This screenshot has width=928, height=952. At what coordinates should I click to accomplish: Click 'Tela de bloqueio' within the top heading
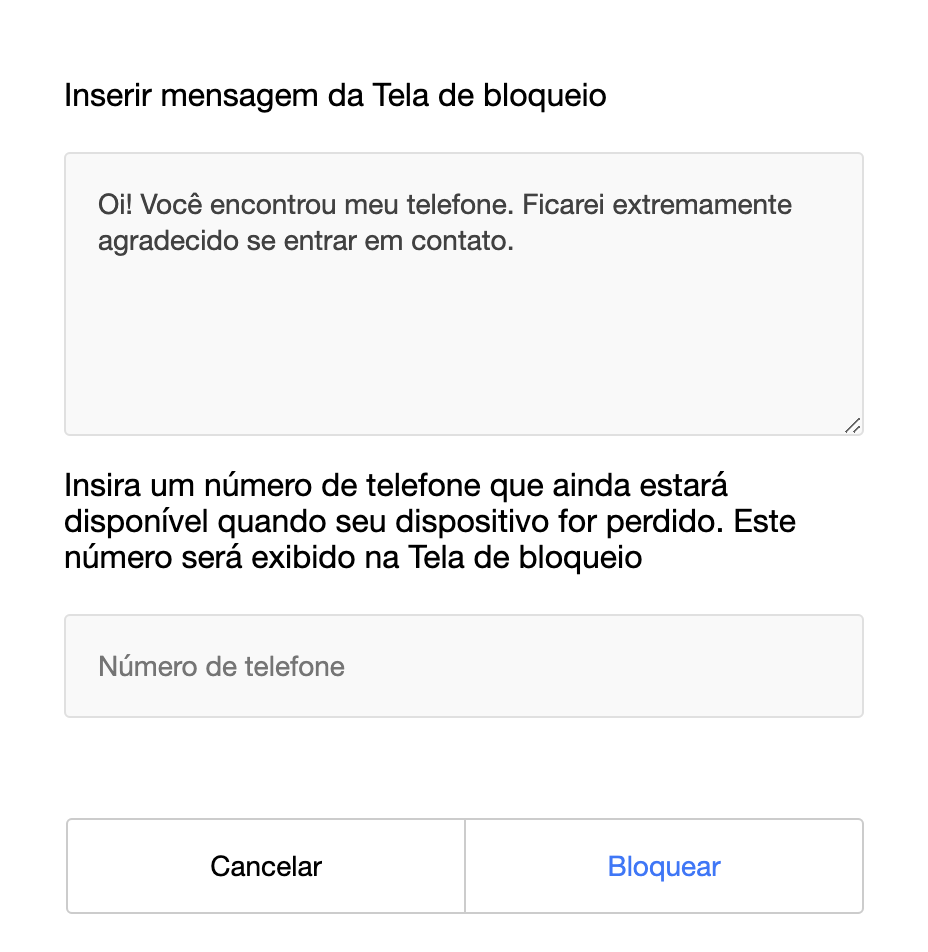point(489,95)
